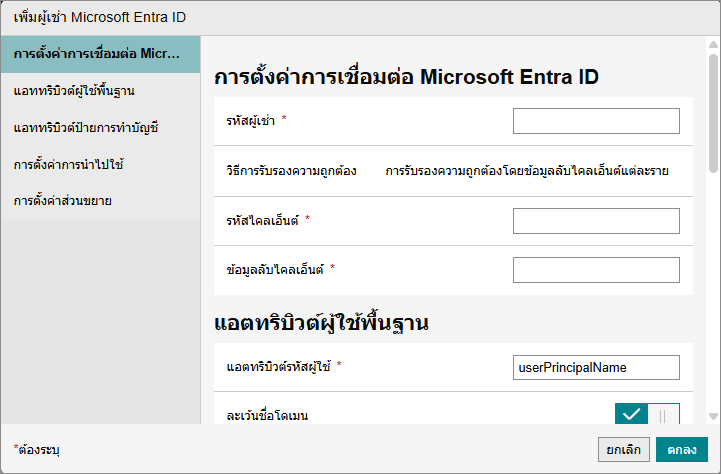Click the heading แอตทริบิวต์ผู้ใช้พื้นฐาน
The width and height of the screenshot is (721, 474).
pyautogui.click(x=321, y=323)
